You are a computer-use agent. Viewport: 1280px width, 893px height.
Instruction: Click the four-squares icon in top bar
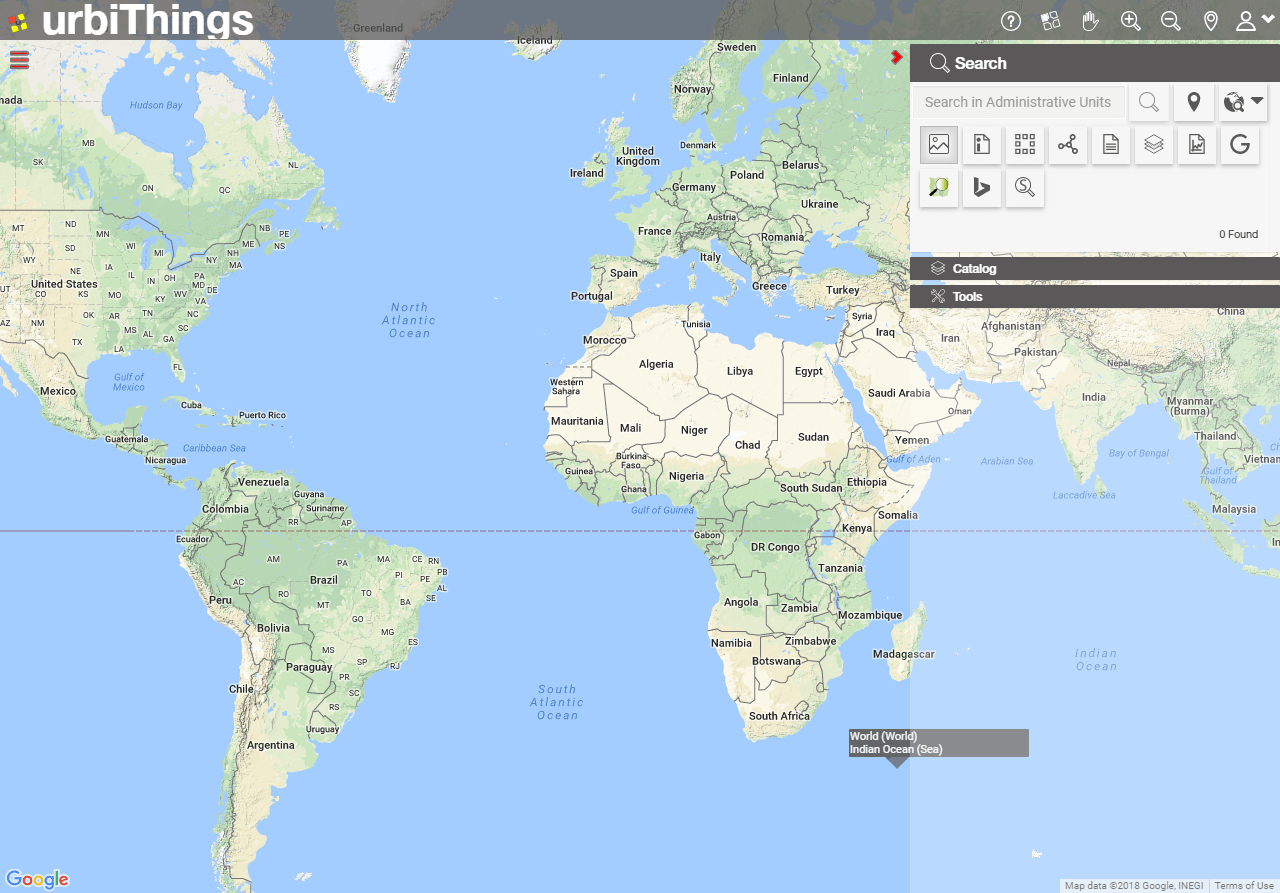(1050, 20)
